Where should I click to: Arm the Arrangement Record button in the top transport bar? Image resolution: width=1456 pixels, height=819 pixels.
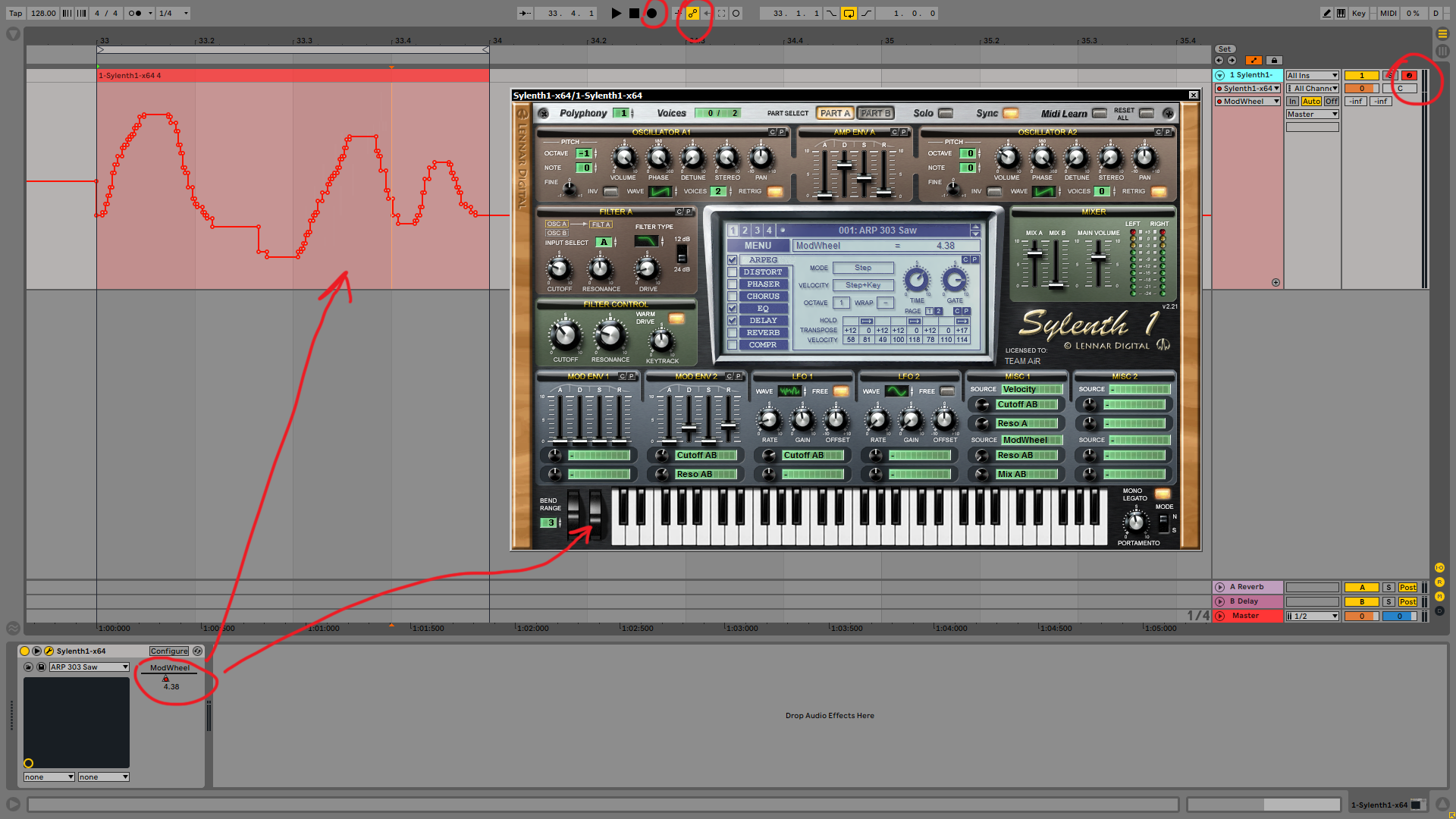coord(651,13)
